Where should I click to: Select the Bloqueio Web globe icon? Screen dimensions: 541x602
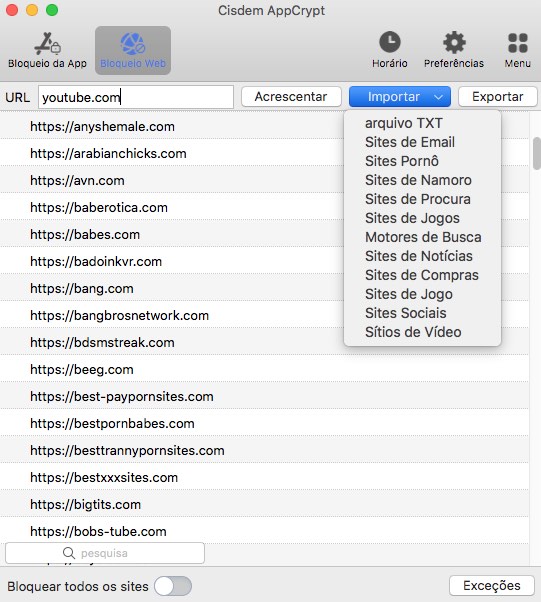[x=133, y=44]
